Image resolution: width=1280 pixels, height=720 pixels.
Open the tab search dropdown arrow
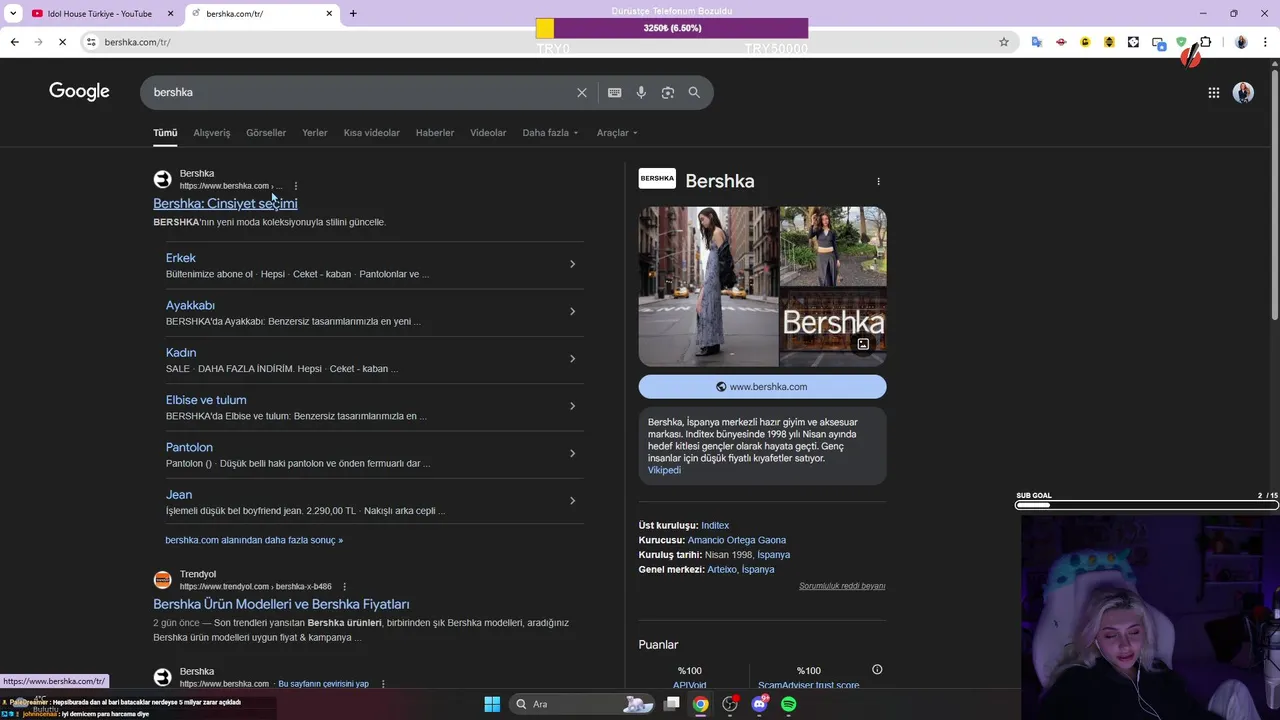13,13
